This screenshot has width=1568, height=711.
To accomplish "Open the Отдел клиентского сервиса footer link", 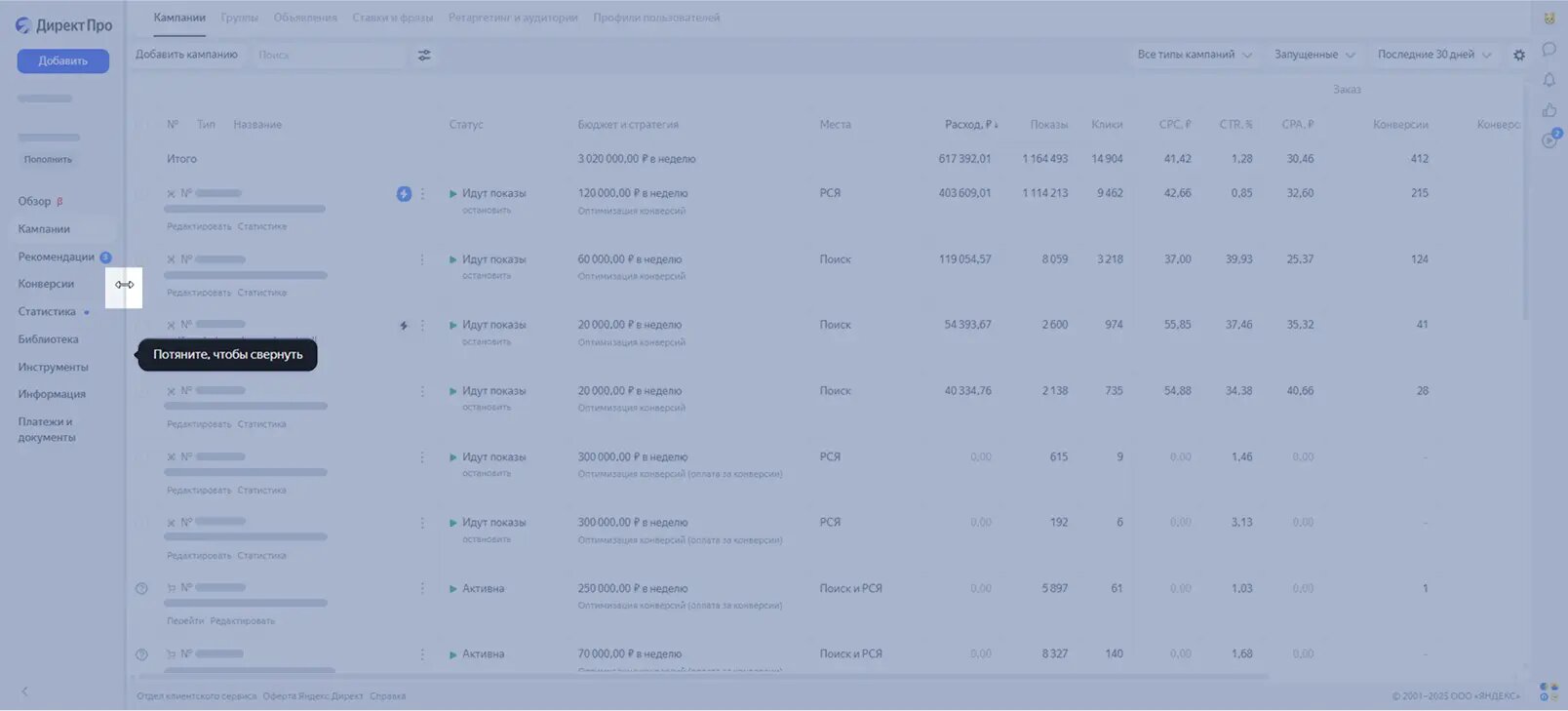I will coord(197,696).
